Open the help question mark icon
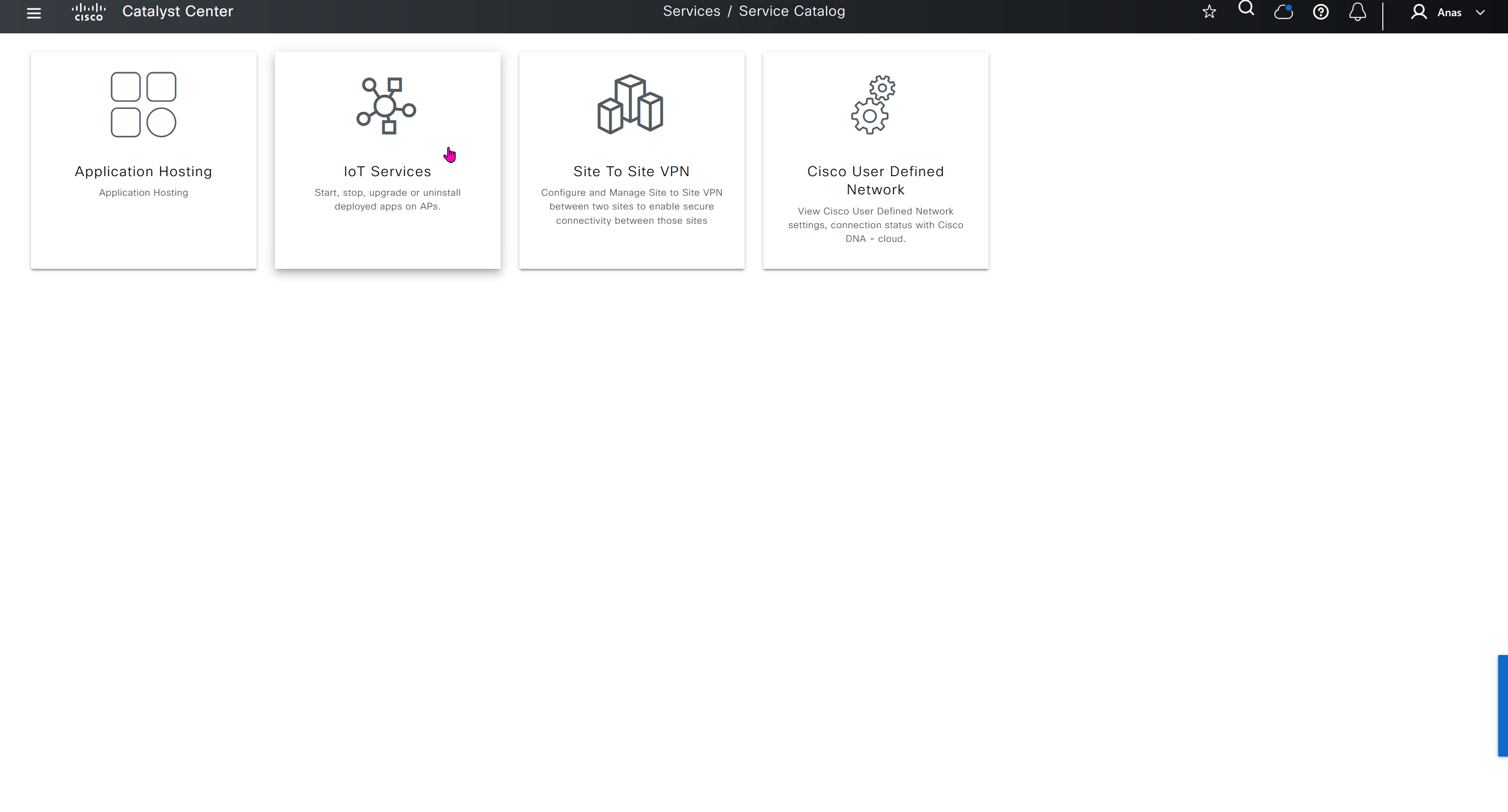 (1320, 12)
